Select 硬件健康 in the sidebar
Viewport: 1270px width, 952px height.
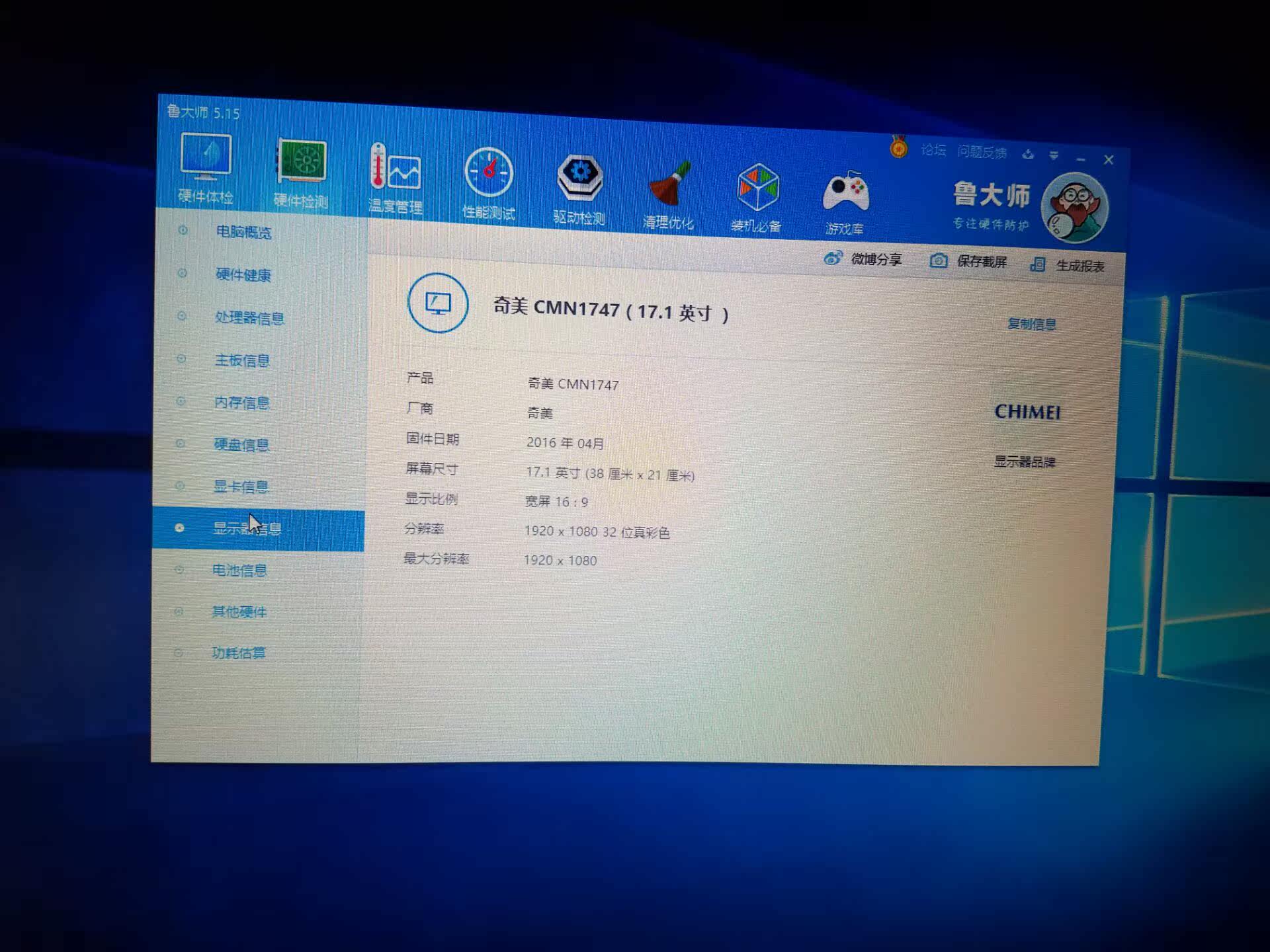point(243,275)
